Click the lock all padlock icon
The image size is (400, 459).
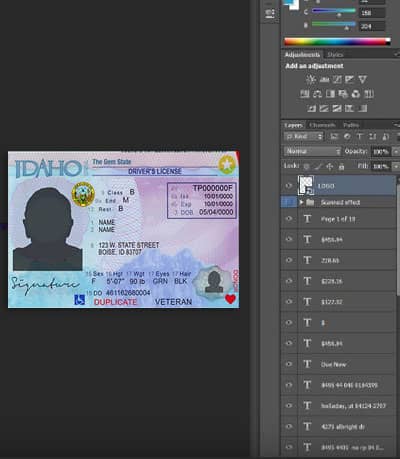pos(341,166)
